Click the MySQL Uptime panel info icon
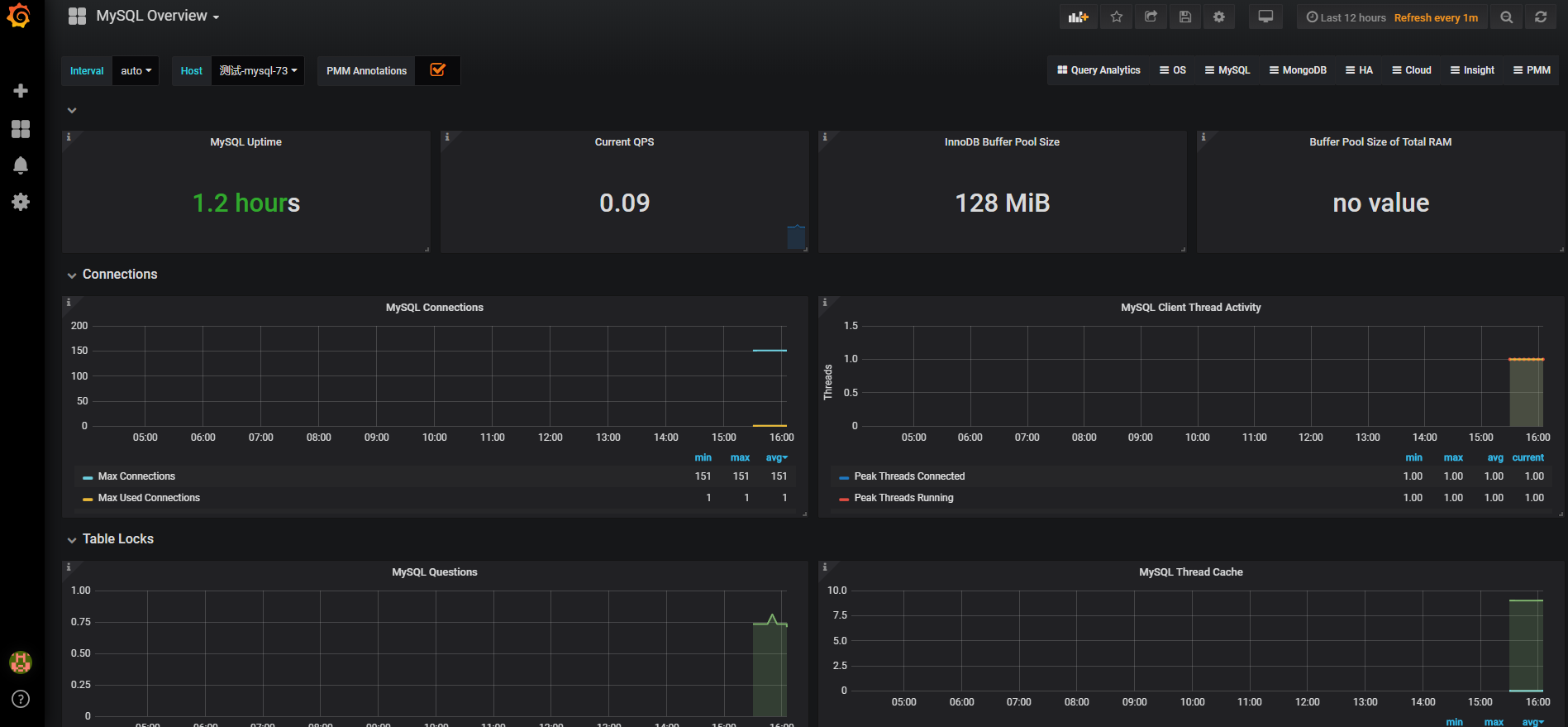 69,137
